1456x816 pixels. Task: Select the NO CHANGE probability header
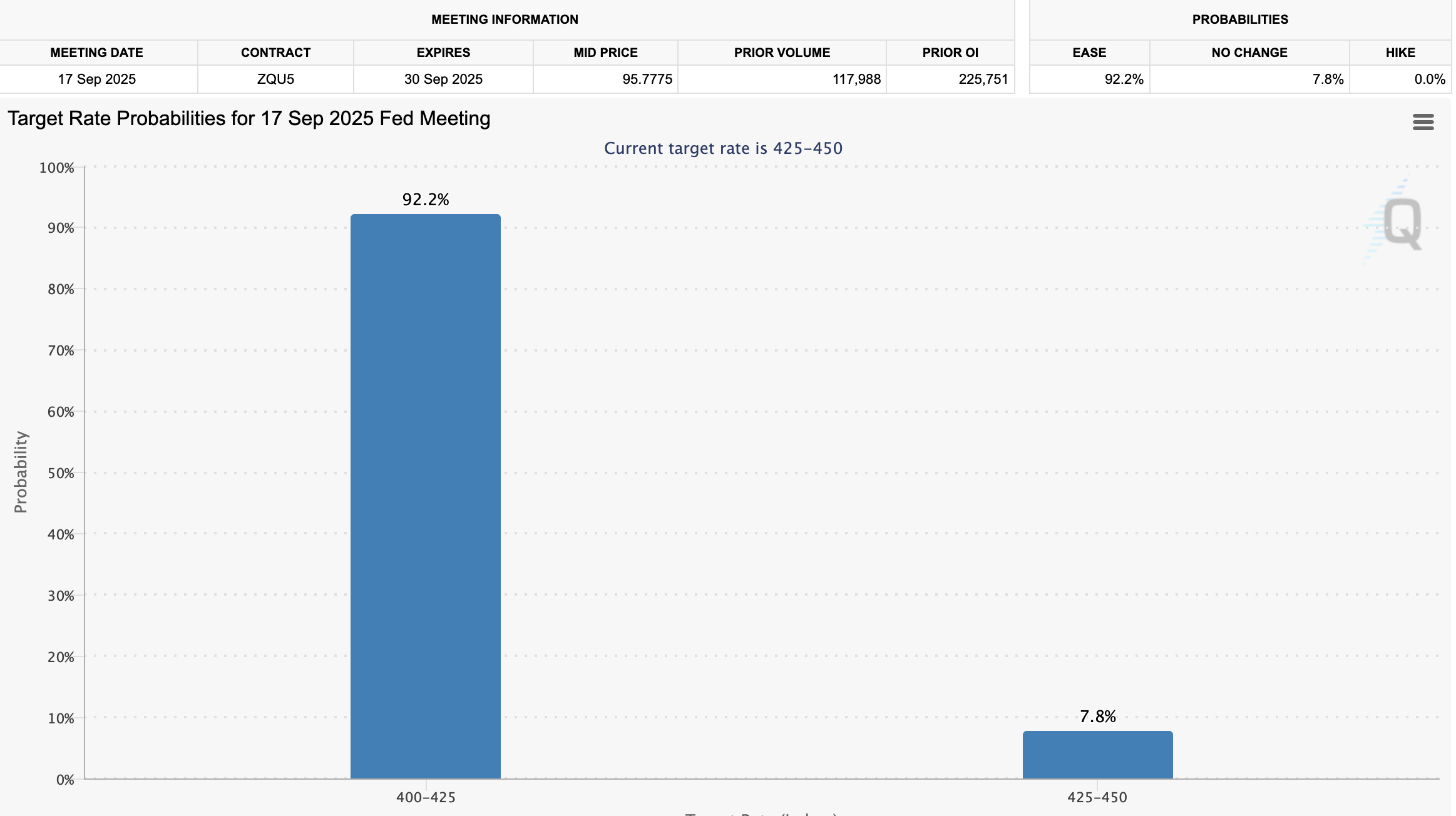pos(1249,53)
